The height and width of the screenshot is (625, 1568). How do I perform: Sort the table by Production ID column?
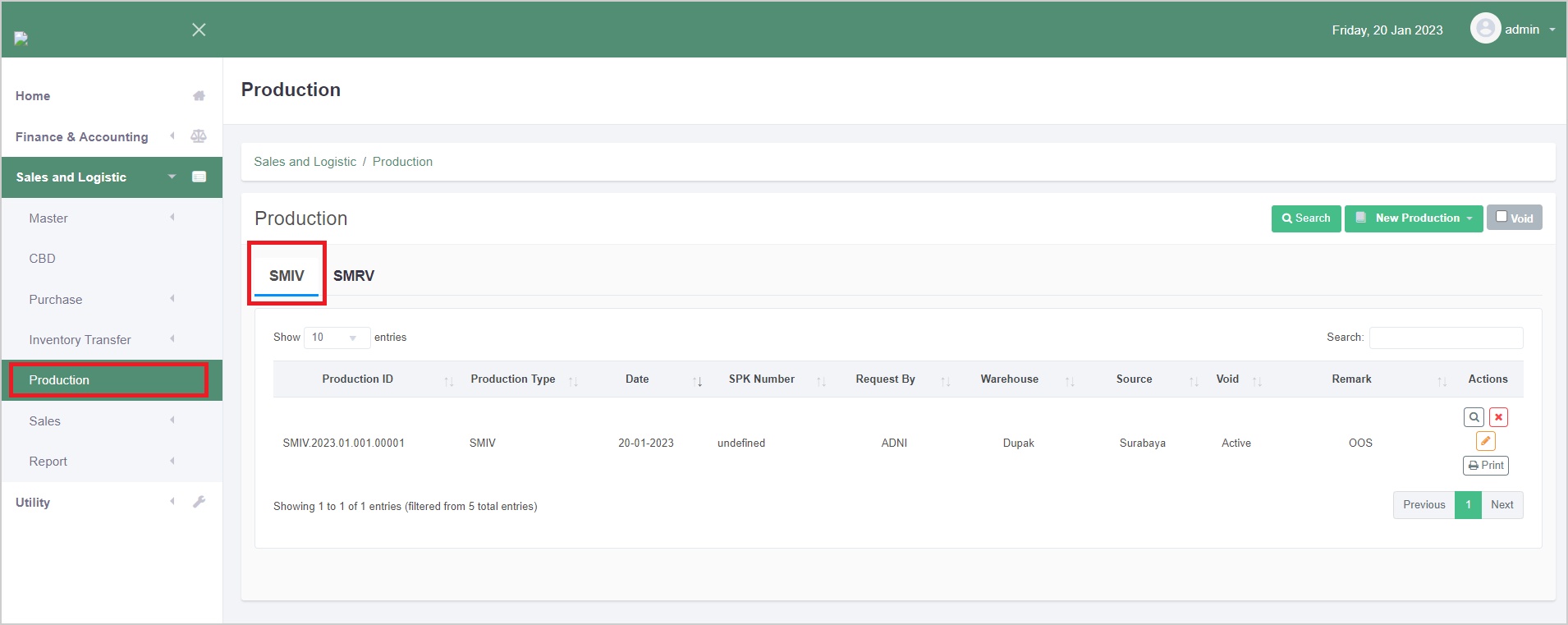point(358,379)
